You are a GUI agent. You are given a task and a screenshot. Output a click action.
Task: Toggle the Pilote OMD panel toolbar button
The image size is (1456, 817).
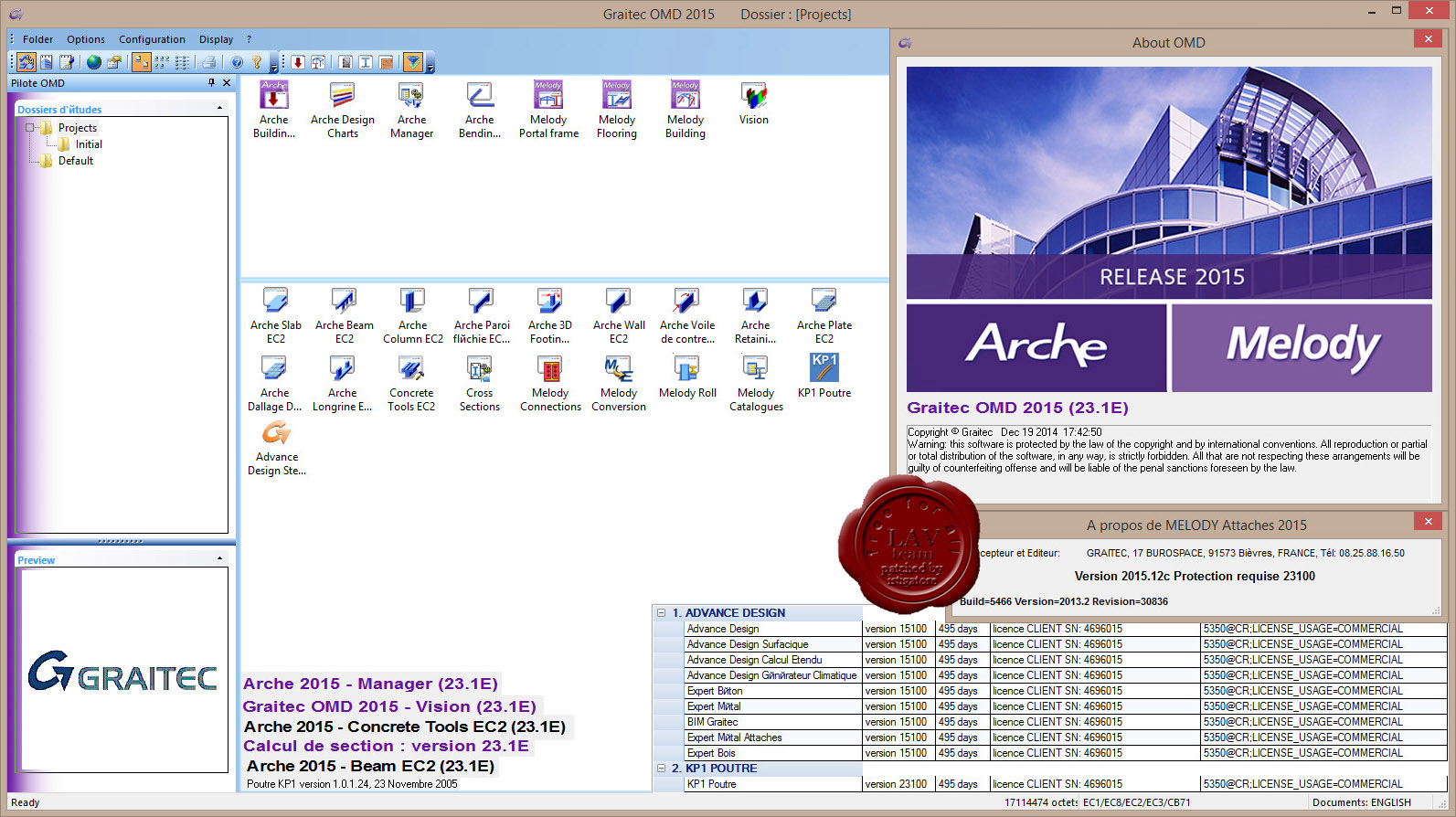pyautogui.click(x=27, y=62)
